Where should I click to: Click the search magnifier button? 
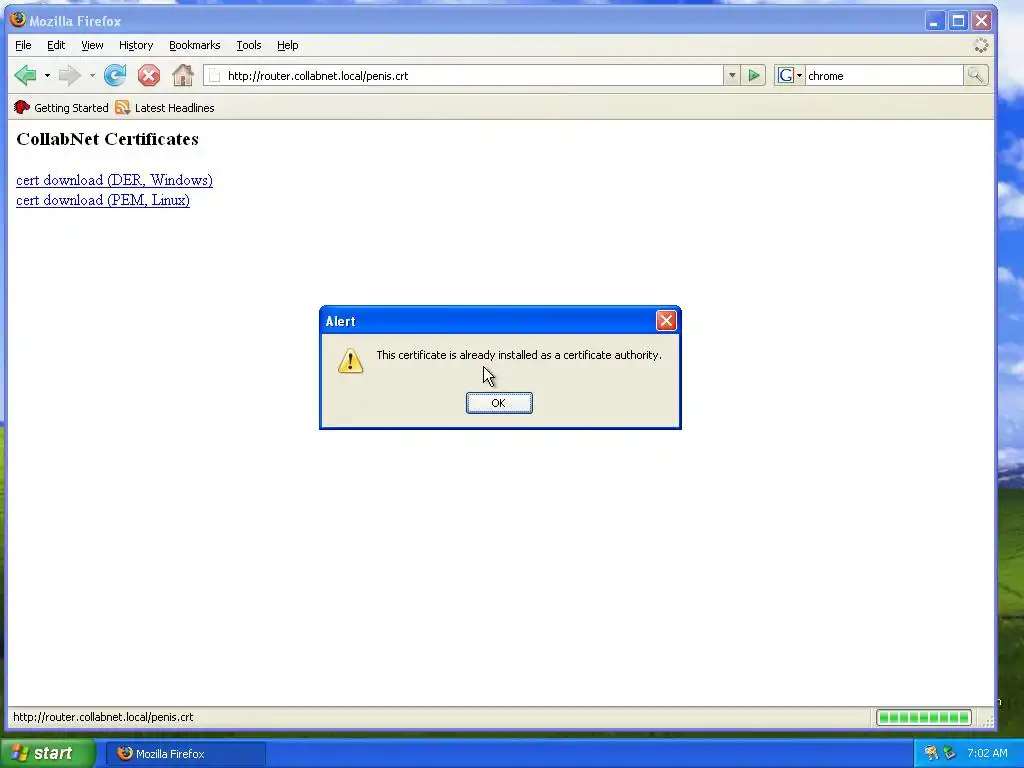coord(975,76)
